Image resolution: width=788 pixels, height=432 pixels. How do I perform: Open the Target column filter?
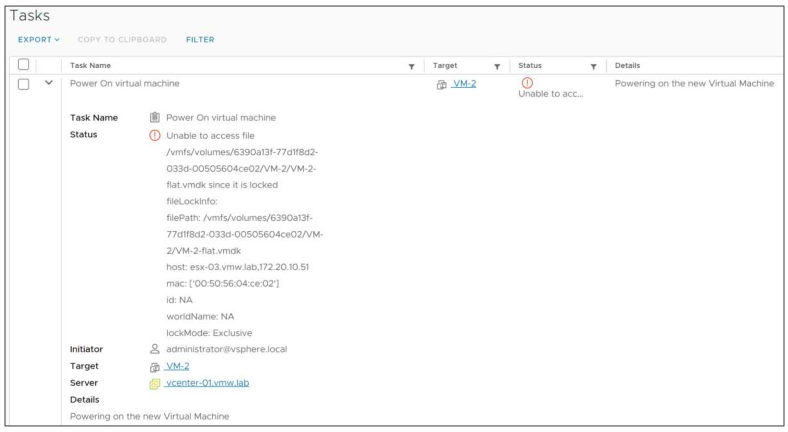[497, 66]
